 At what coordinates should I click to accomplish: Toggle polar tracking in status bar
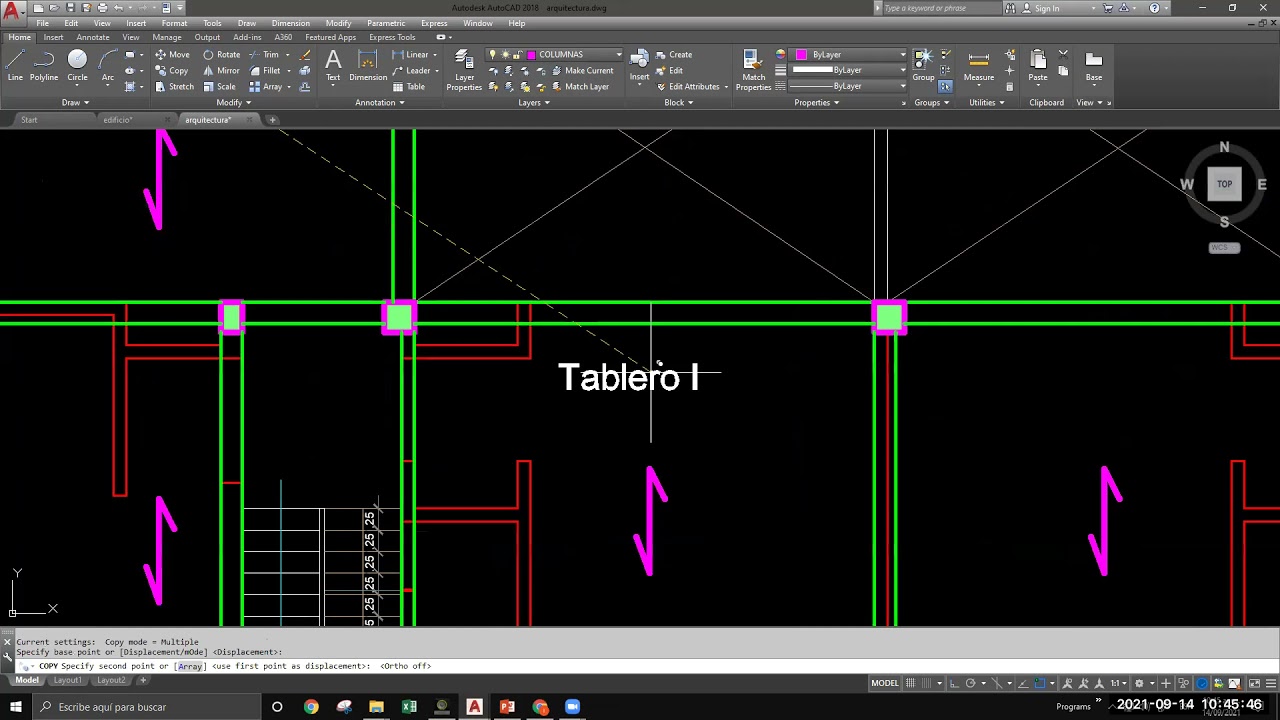[x=971, y=683]
